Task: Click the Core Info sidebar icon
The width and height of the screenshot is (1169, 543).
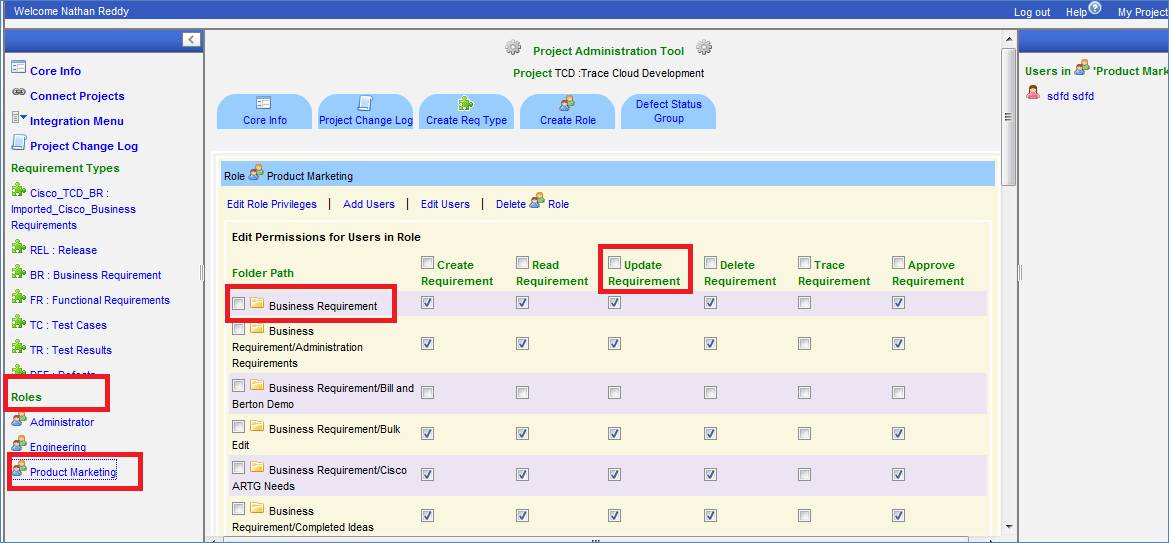Action: click(19, 67)
